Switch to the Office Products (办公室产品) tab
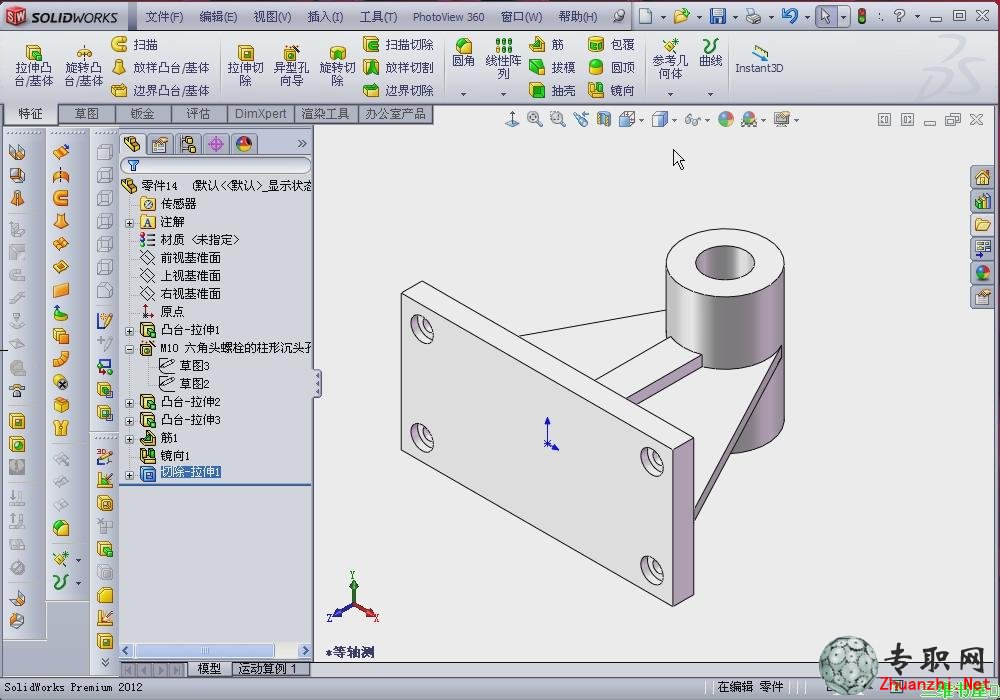Screen dimensions: 1000x700 click(395, 113)
